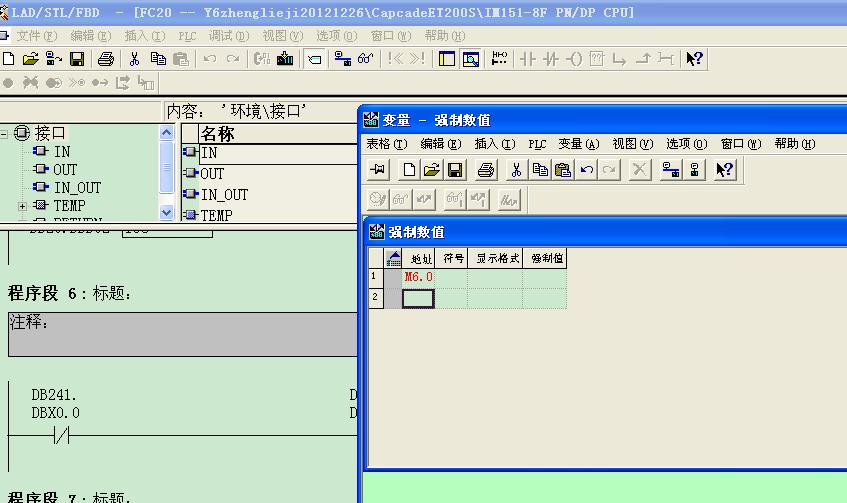Insert an output coil element
The image size is (847, 503).
pos(574,59)
